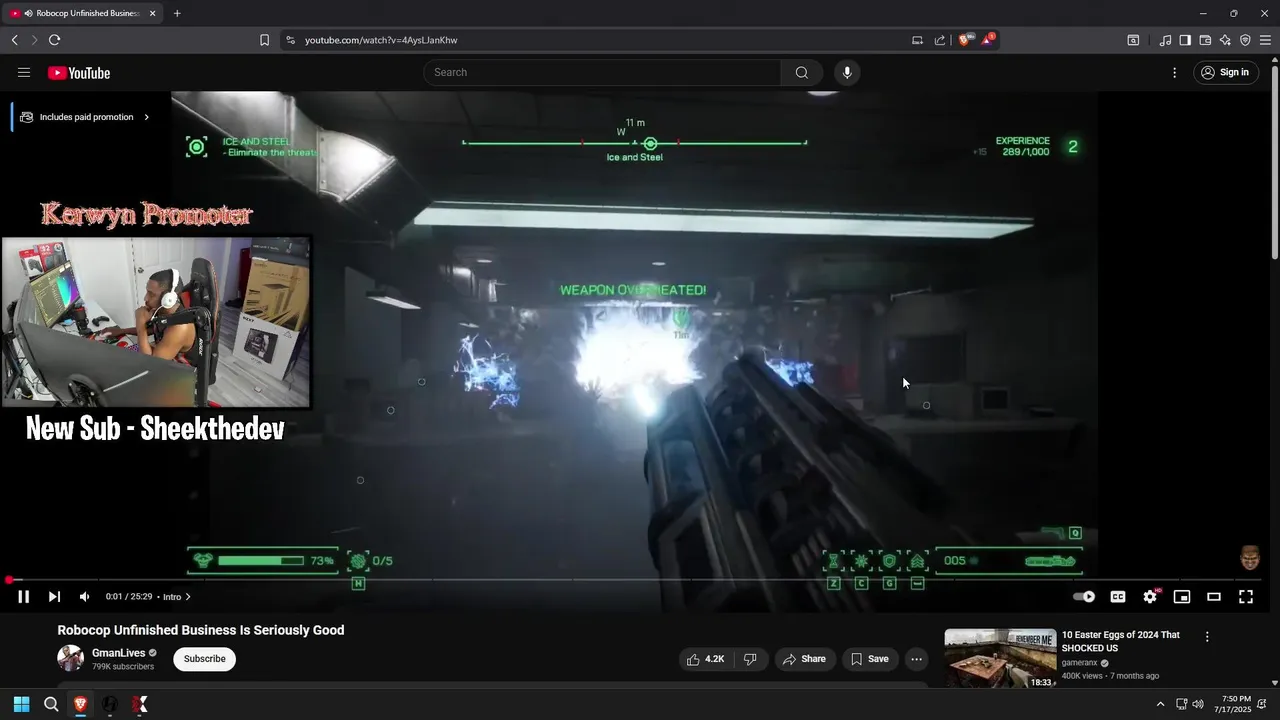This screenshot has width=1280, height=720.
Task: Expand the Intro chapter list
Action: [x=176, y=597]
